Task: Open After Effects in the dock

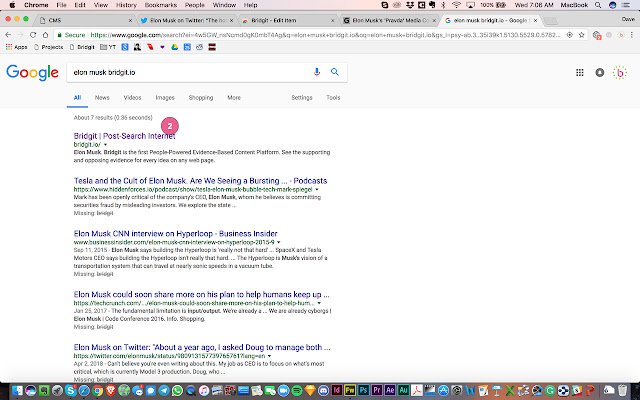Action: pyautogui.click(x=390, y=391)
